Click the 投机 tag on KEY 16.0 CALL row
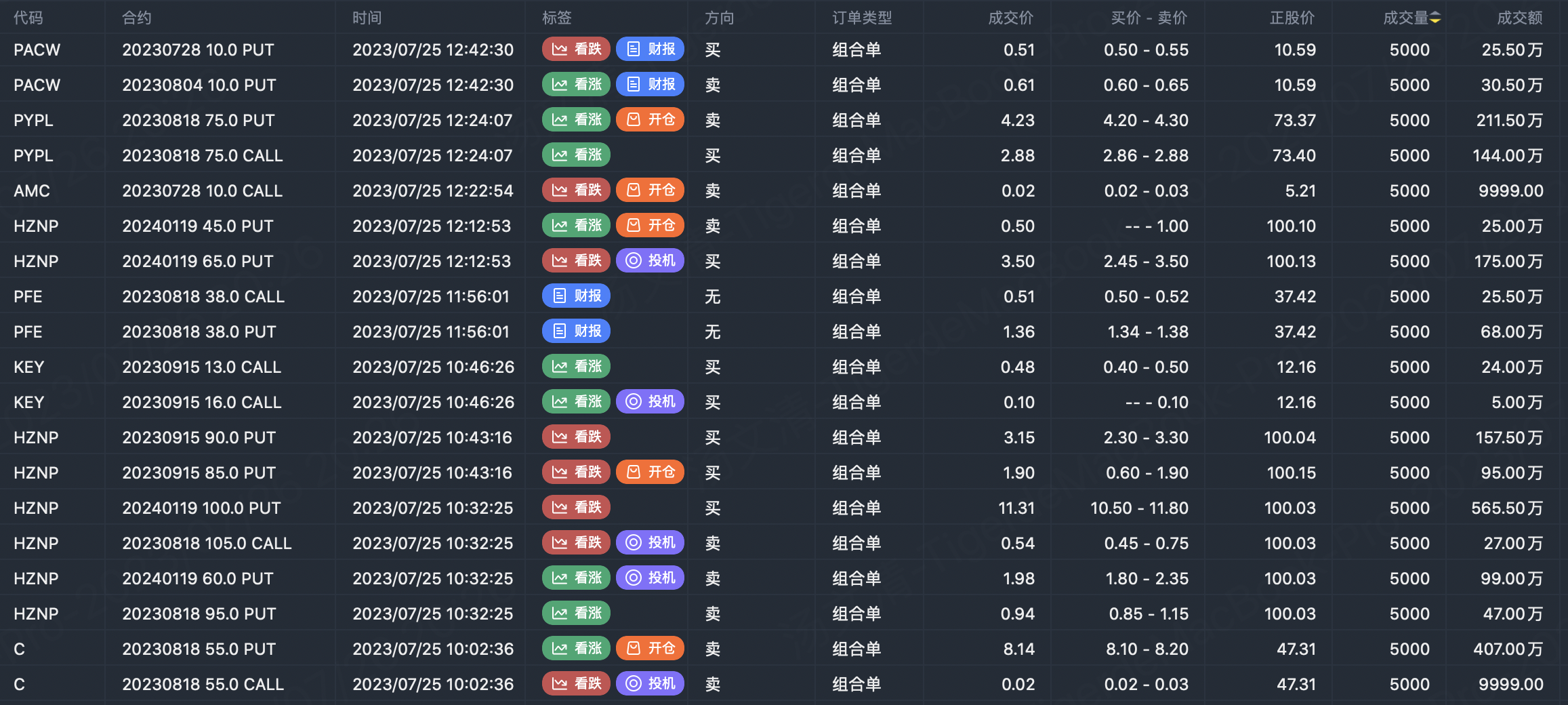The height and width of the screenshot is (705, 1568). [x=651, y=402]
